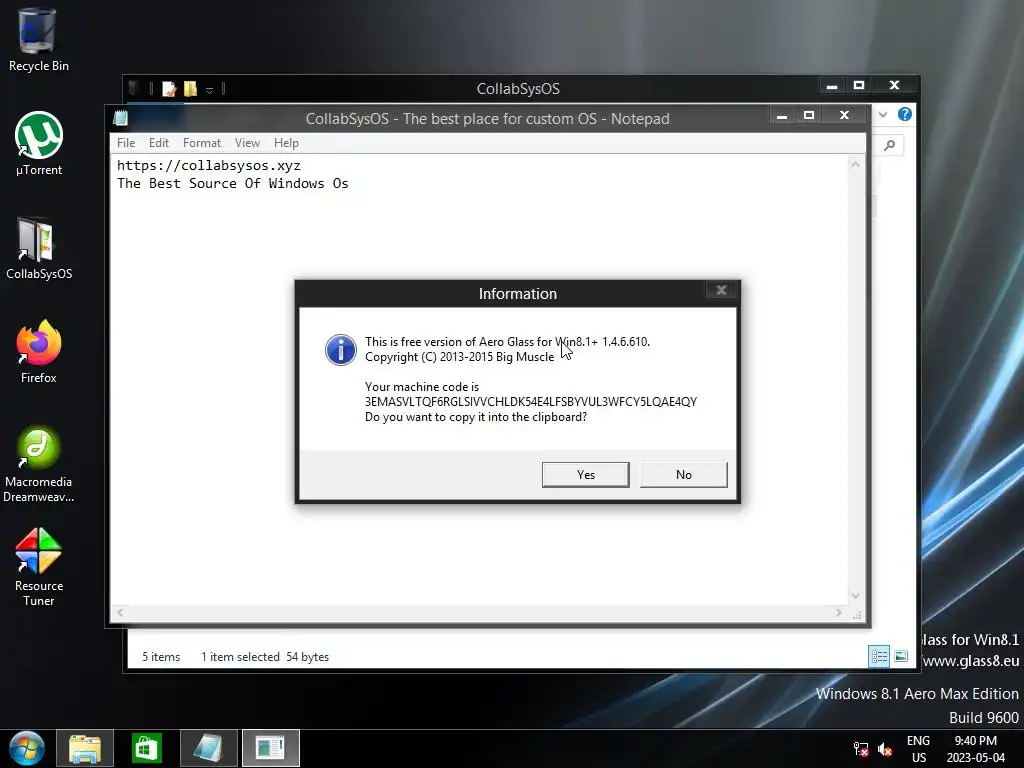Switch Explorer to large icons view
1024x768 pixels.
(x=901, y=656)
